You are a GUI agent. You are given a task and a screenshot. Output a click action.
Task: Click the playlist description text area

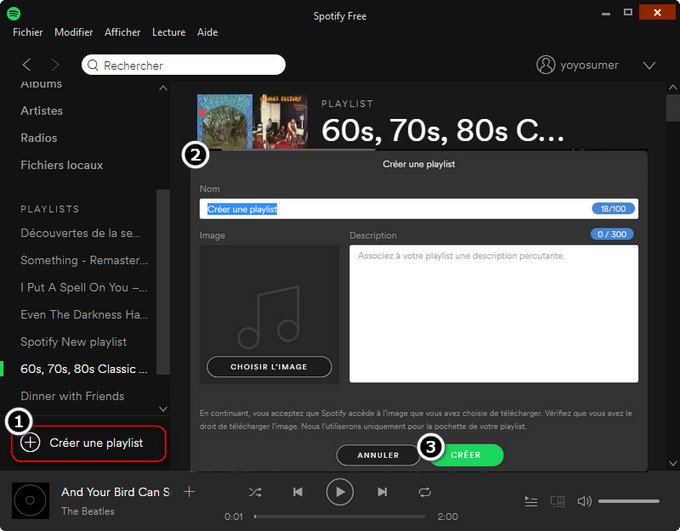[493, 313]
